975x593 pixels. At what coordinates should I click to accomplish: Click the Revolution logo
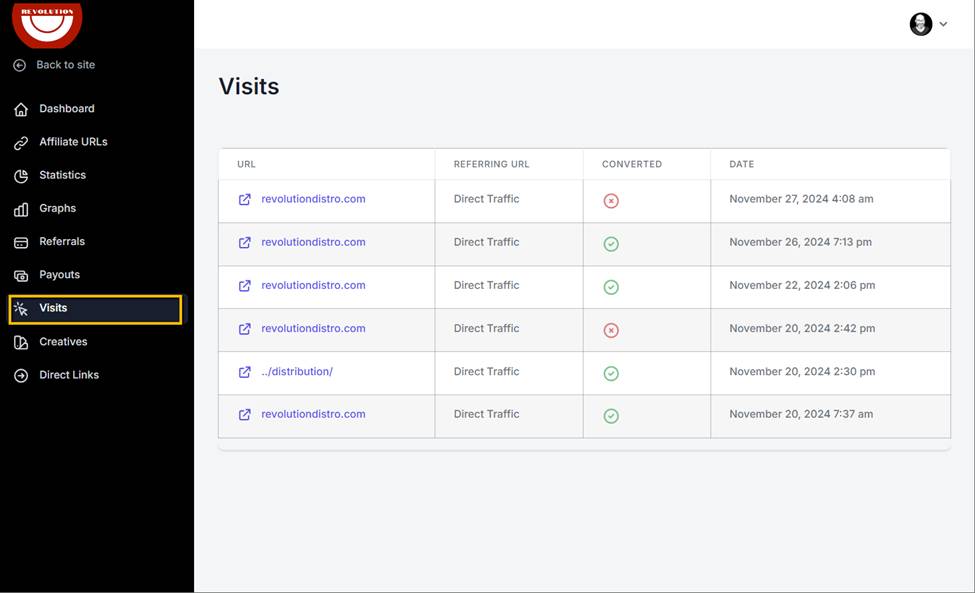click(47, 24)
